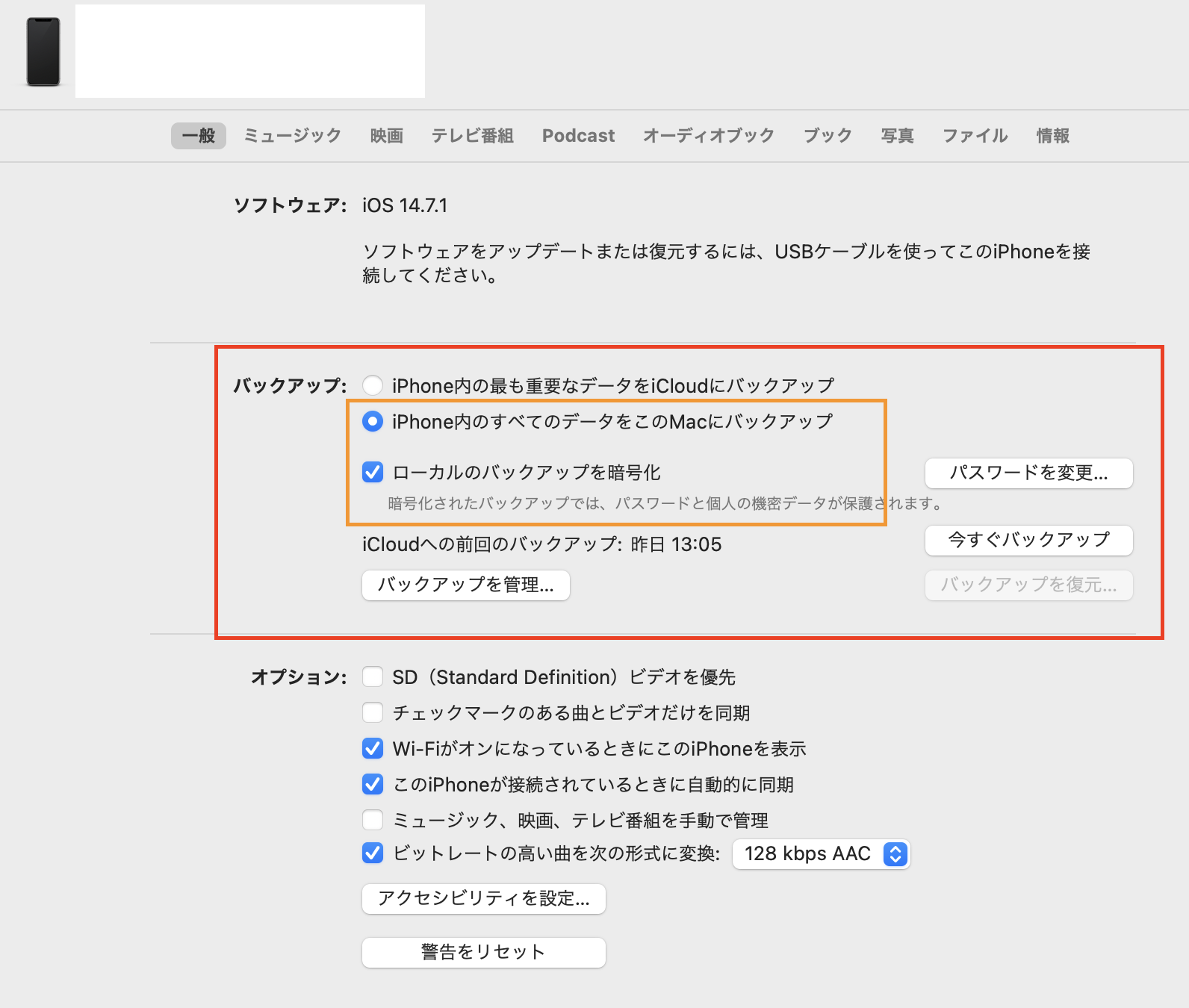Click the バックアップ: label

click(291, 385)
